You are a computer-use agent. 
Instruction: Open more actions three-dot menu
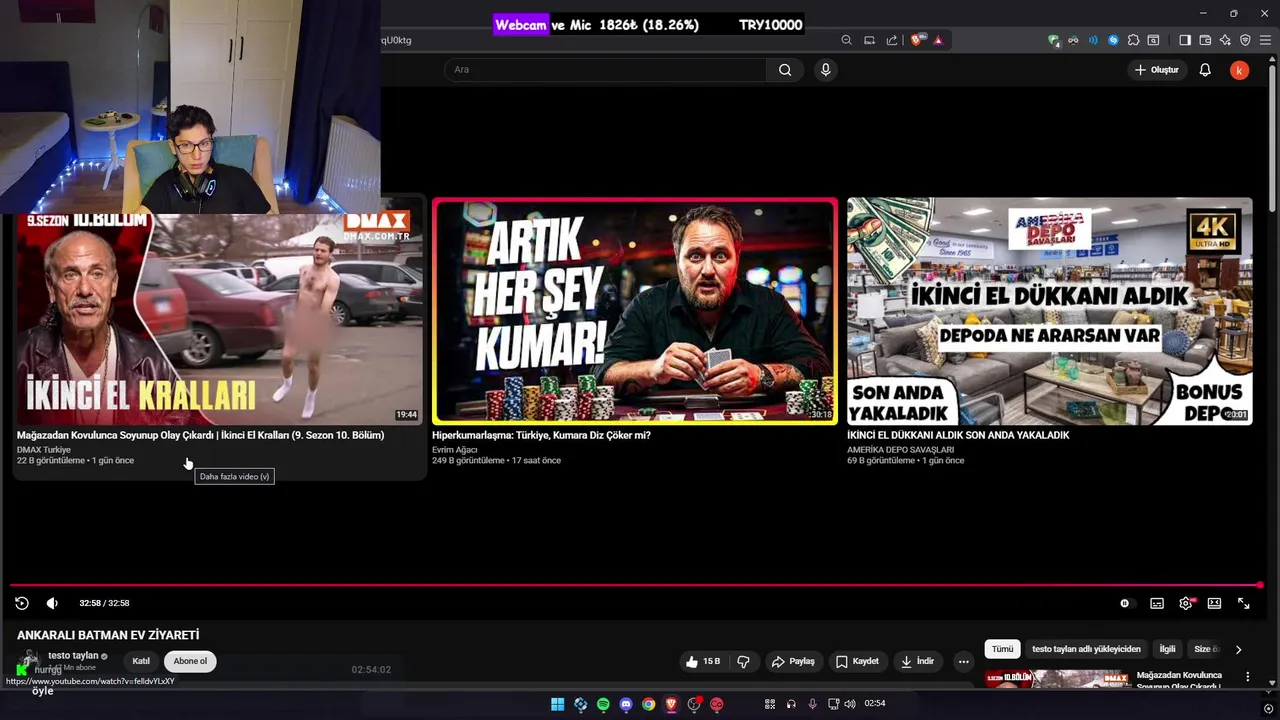[x=963, y=661]
